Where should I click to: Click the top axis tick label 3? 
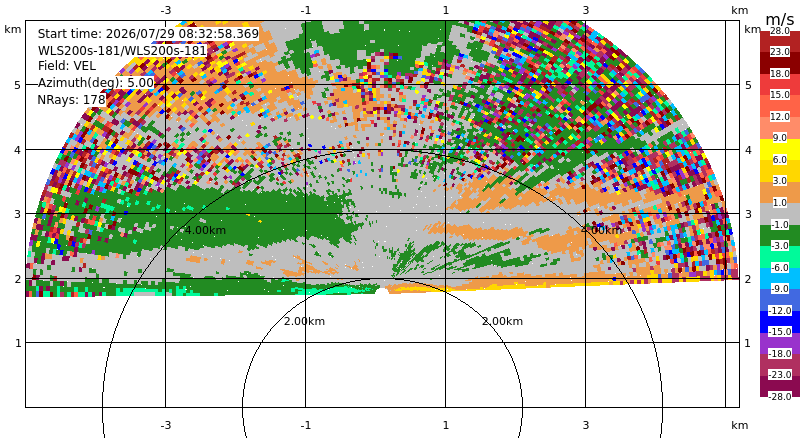(x=585, y=10)
